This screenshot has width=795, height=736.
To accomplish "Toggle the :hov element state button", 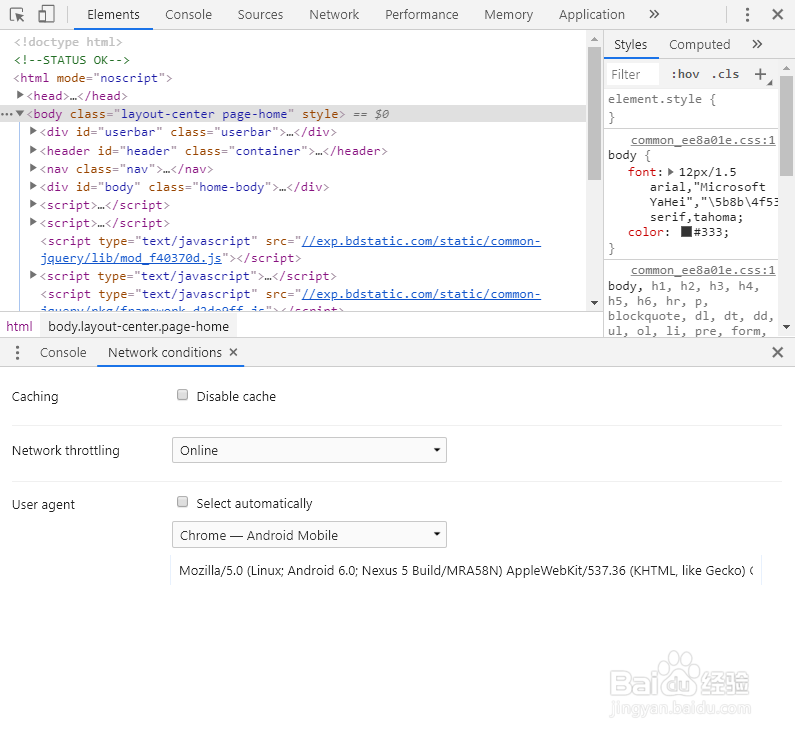I will point(685,75).
